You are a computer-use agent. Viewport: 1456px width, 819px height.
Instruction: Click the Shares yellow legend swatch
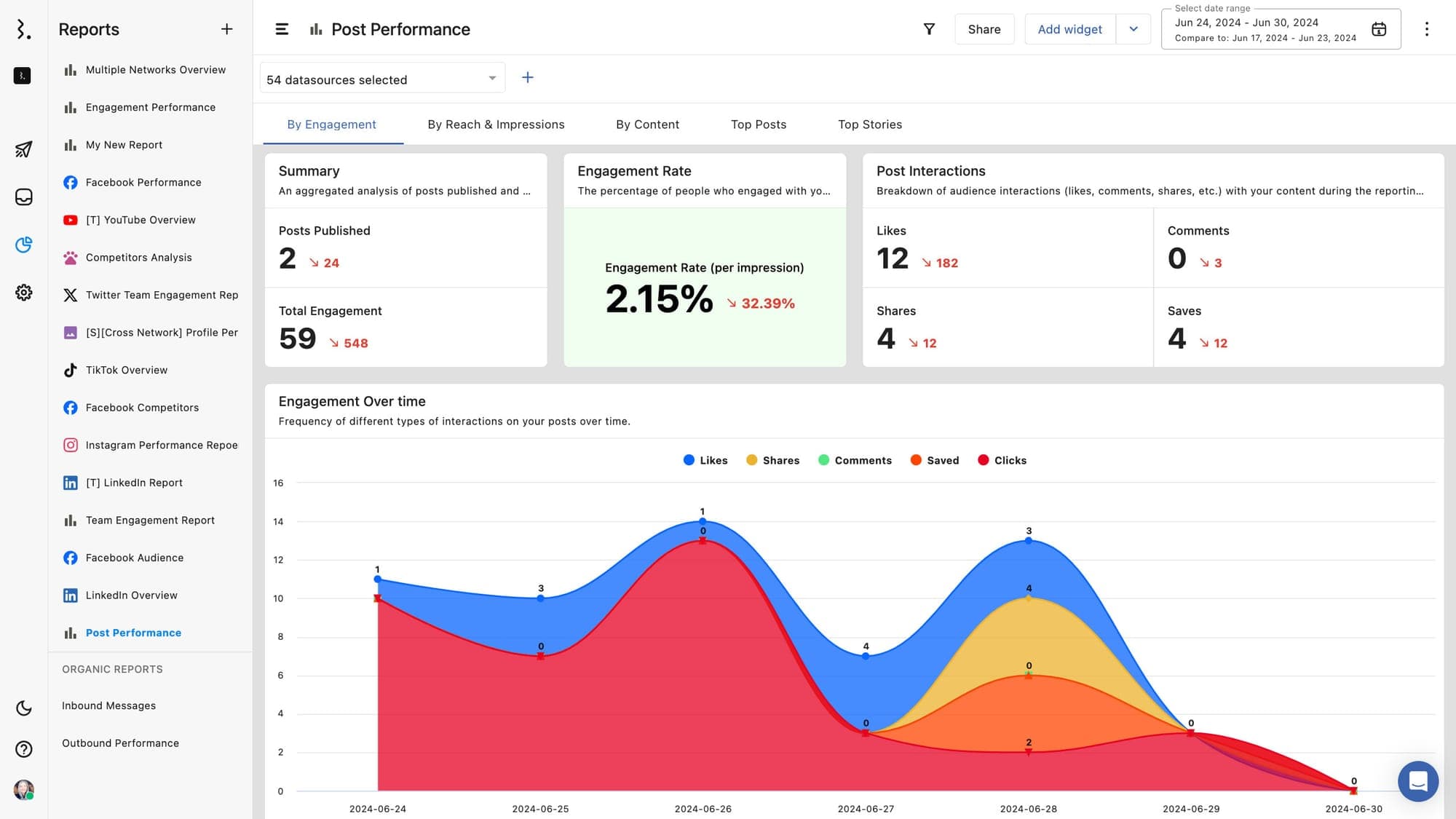point(752,460)
